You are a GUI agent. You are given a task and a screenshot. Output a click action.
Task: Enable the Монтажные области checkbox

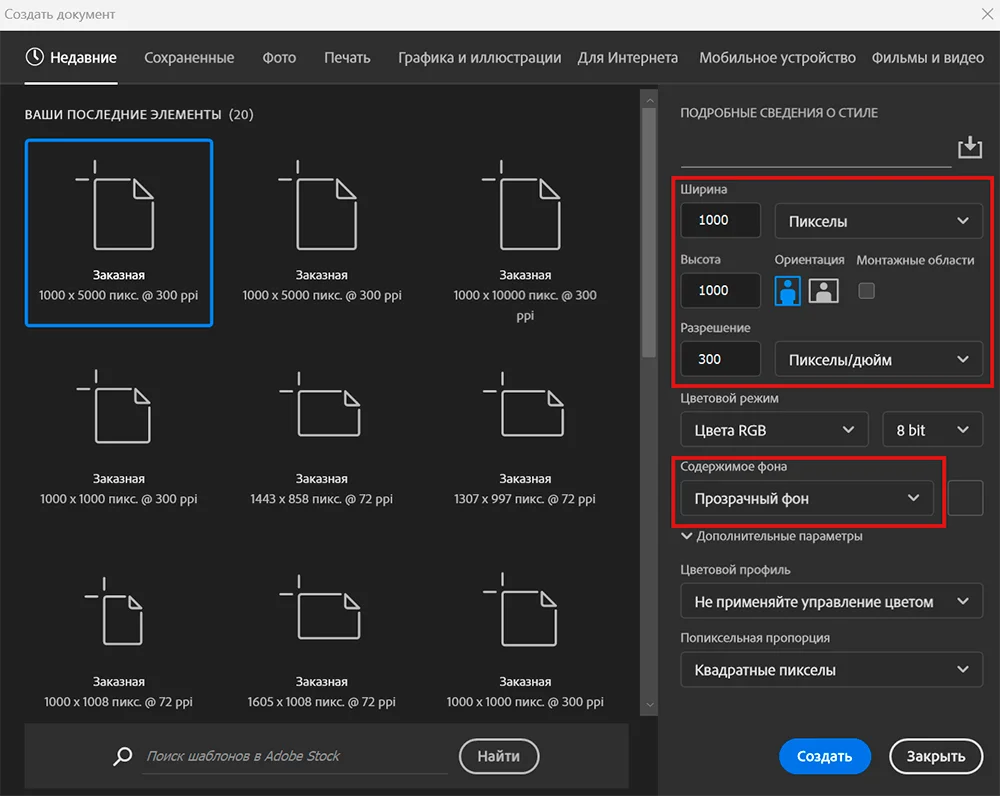[x=866, y=291]
